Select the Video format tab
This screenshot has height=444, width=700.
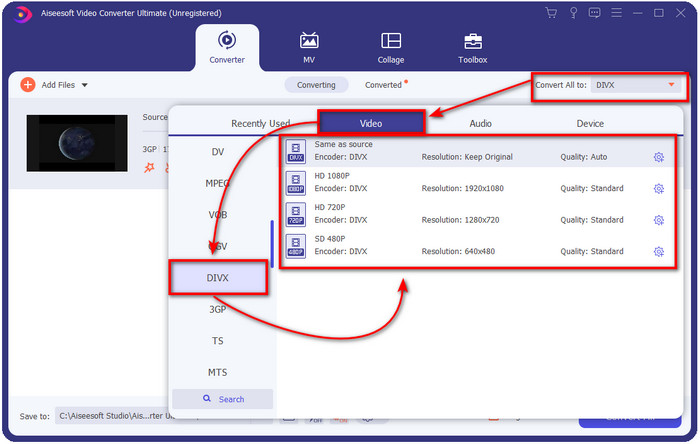point(371,123)
